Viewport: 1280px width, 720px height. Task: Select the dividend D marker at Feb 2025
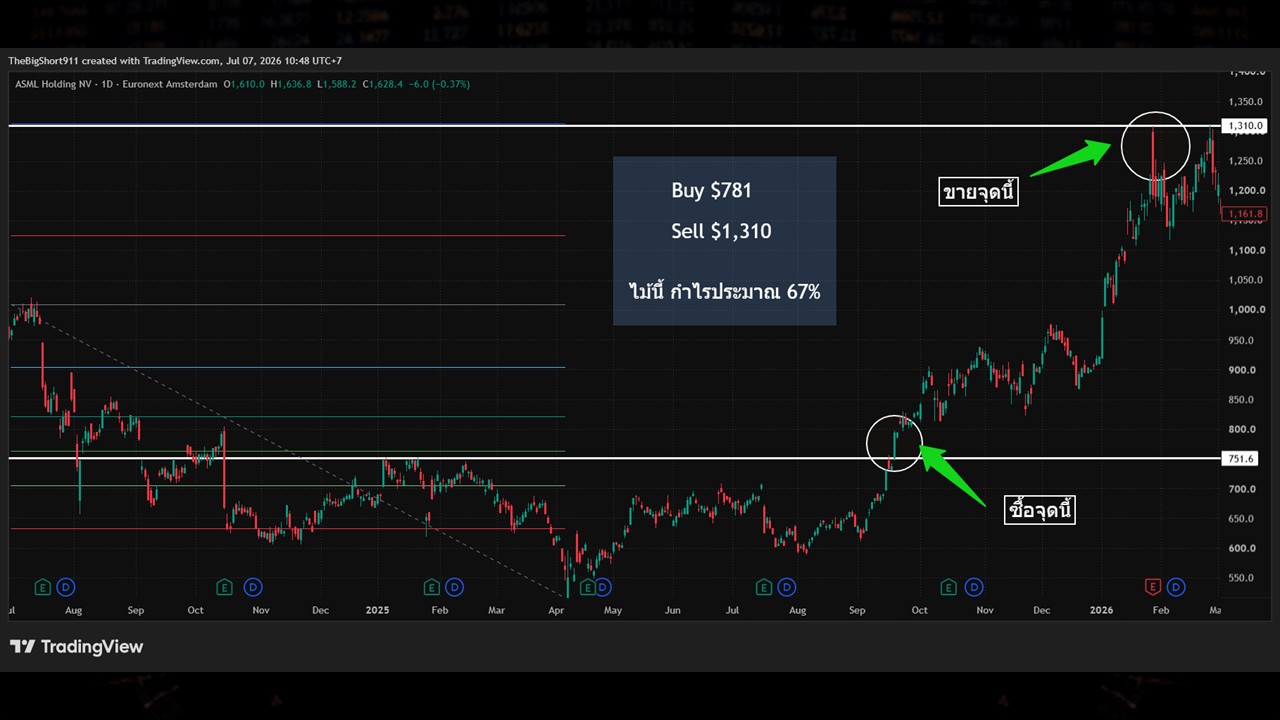pyautogui.click(x=454, y=587)
